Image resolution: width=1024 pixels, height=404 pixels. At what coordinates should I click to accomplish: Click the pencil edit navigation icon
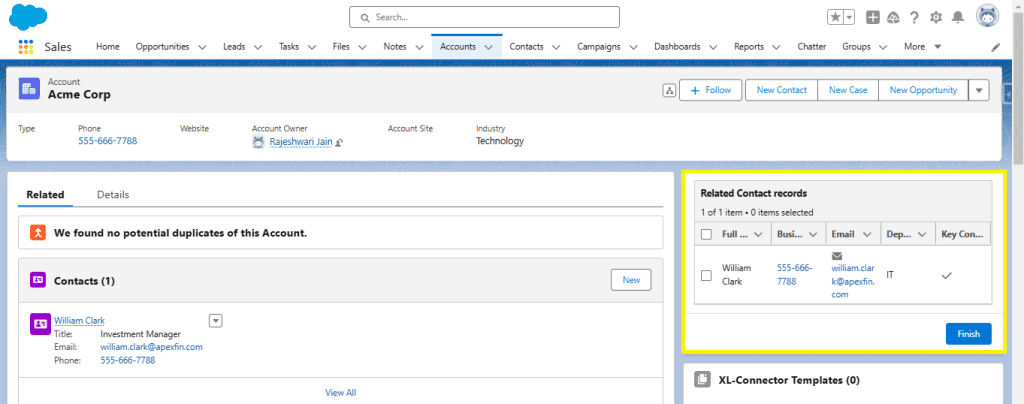click(995, 47)
